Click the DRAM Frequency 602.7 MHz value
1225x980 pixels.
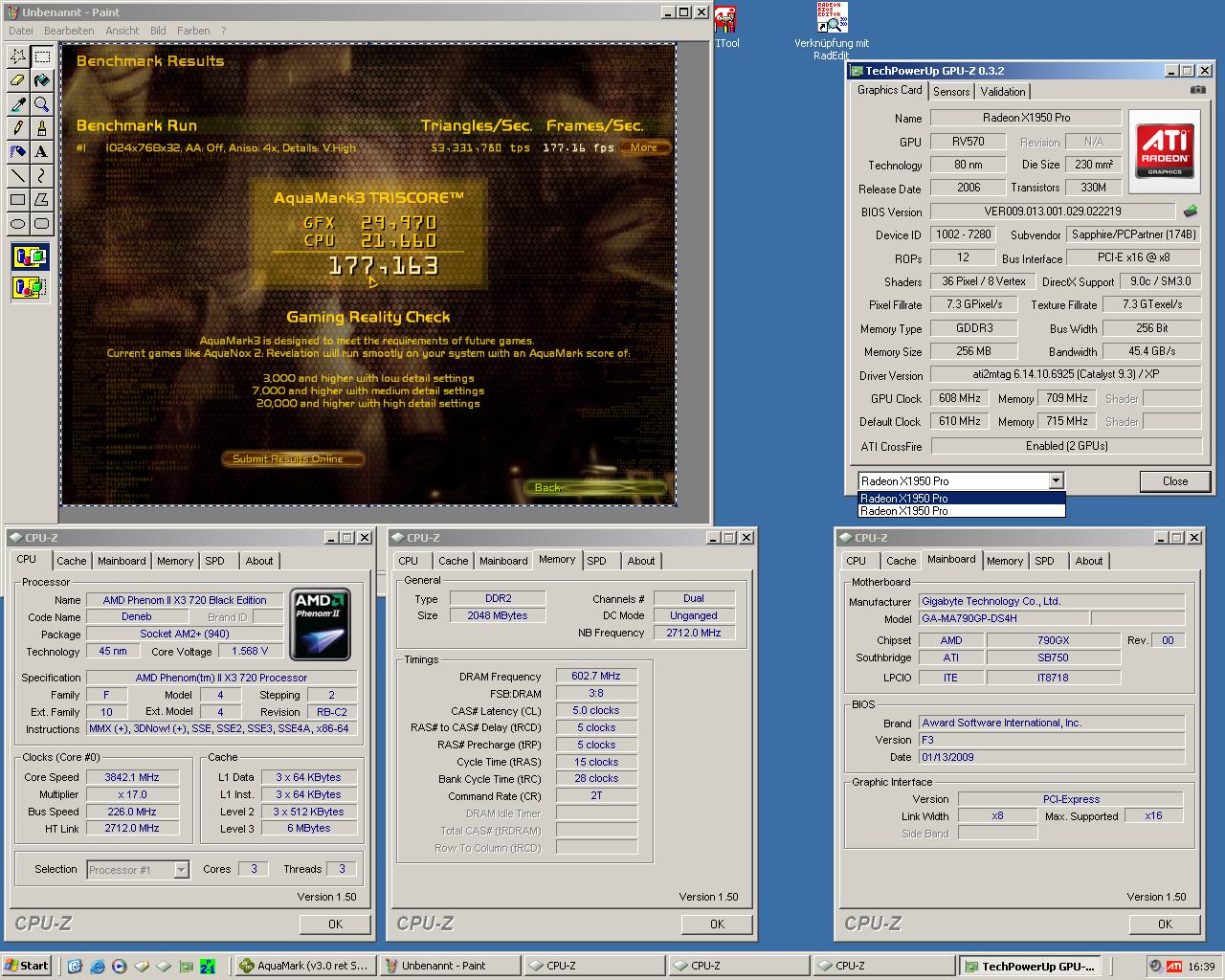[x=596, y=676]
